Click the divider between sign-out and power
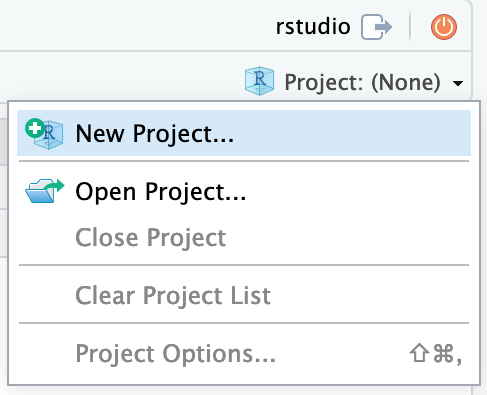This screenshot has width=487, height=395. pyautogui.click(x=410, y=26)
